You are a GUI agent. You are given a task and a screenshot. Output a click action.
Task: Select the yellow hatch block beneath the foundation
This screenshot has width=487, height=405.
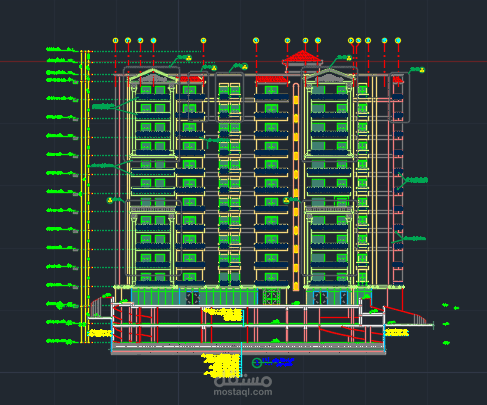221,365
